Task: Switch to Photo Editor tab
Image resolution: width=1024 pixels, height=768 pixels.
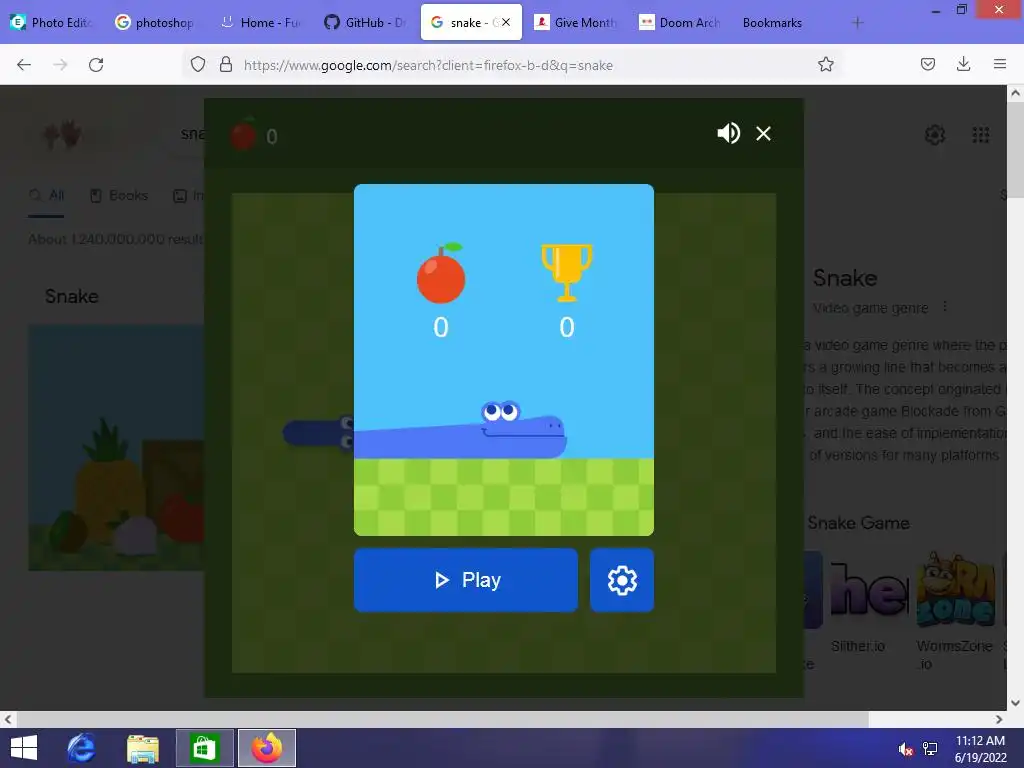Action: 52,22
